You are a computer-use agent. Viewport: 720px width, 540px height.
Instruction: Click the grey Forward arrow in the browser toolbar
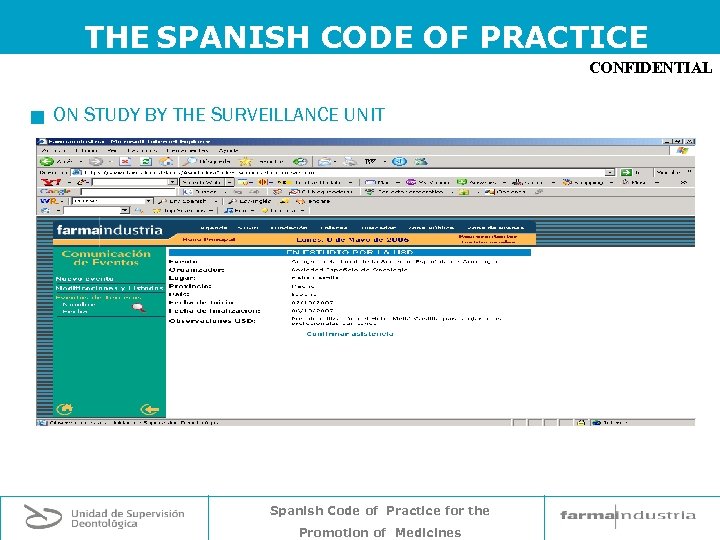click(x=96, y=162)
